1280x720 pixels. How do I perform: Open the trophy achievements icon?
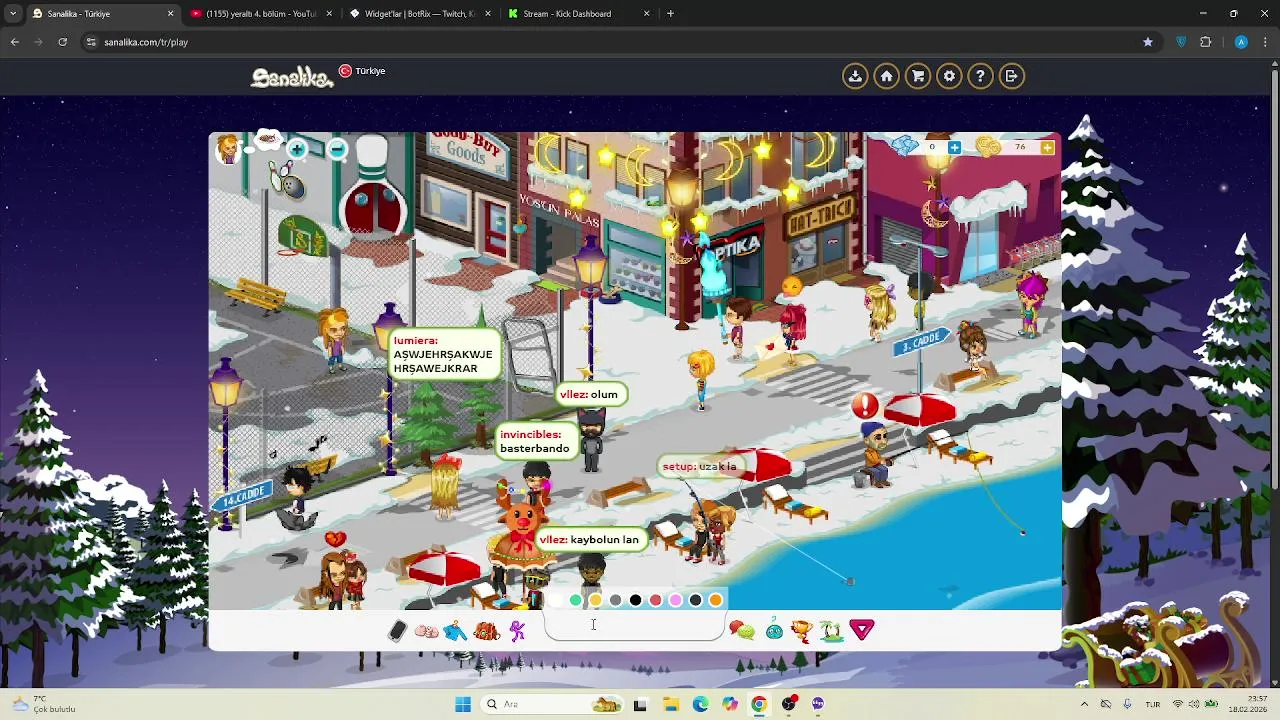tap(802, 630)
